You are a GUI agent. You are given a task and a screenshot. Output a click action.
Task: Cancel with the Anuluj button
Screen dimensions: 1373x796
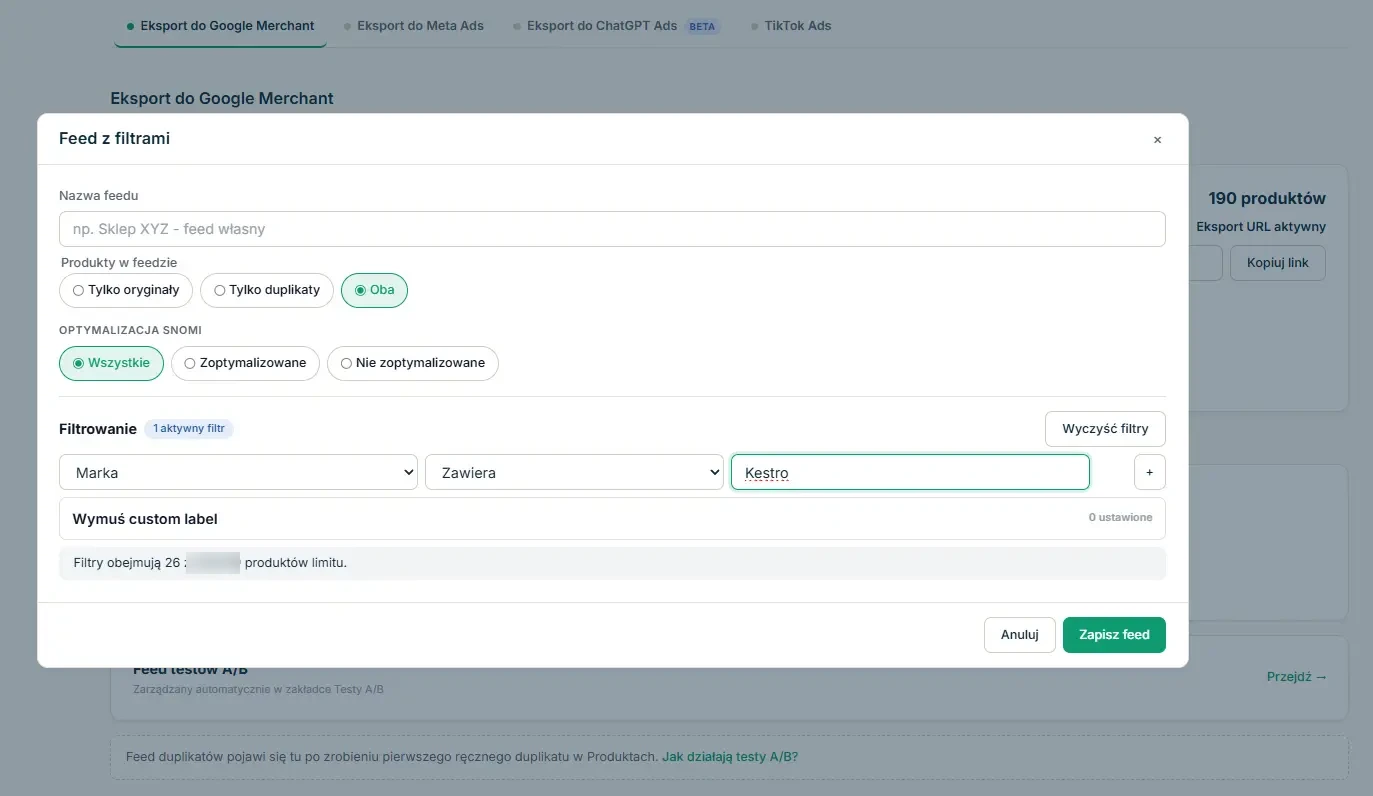click(x=1020, y=634)
